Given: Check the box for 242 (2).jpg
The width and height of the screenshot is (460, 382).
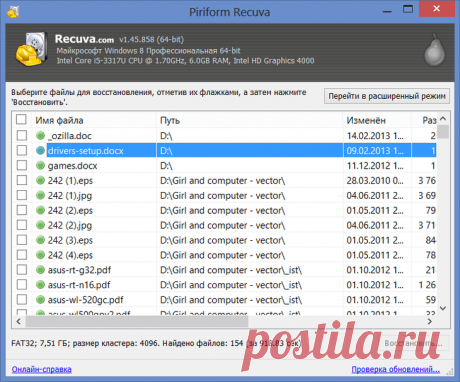Looking at the screenshot, I should (22, 225).
